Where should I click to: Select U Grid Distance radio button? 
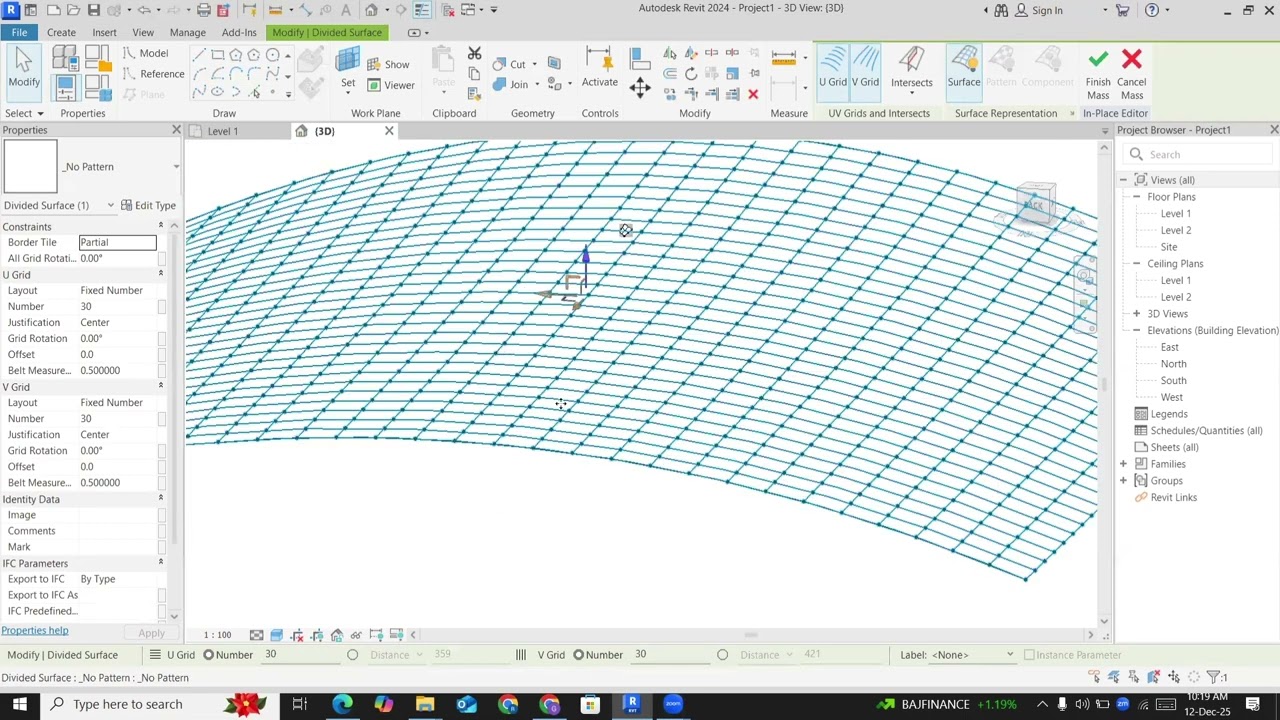(x=352, y=655)
